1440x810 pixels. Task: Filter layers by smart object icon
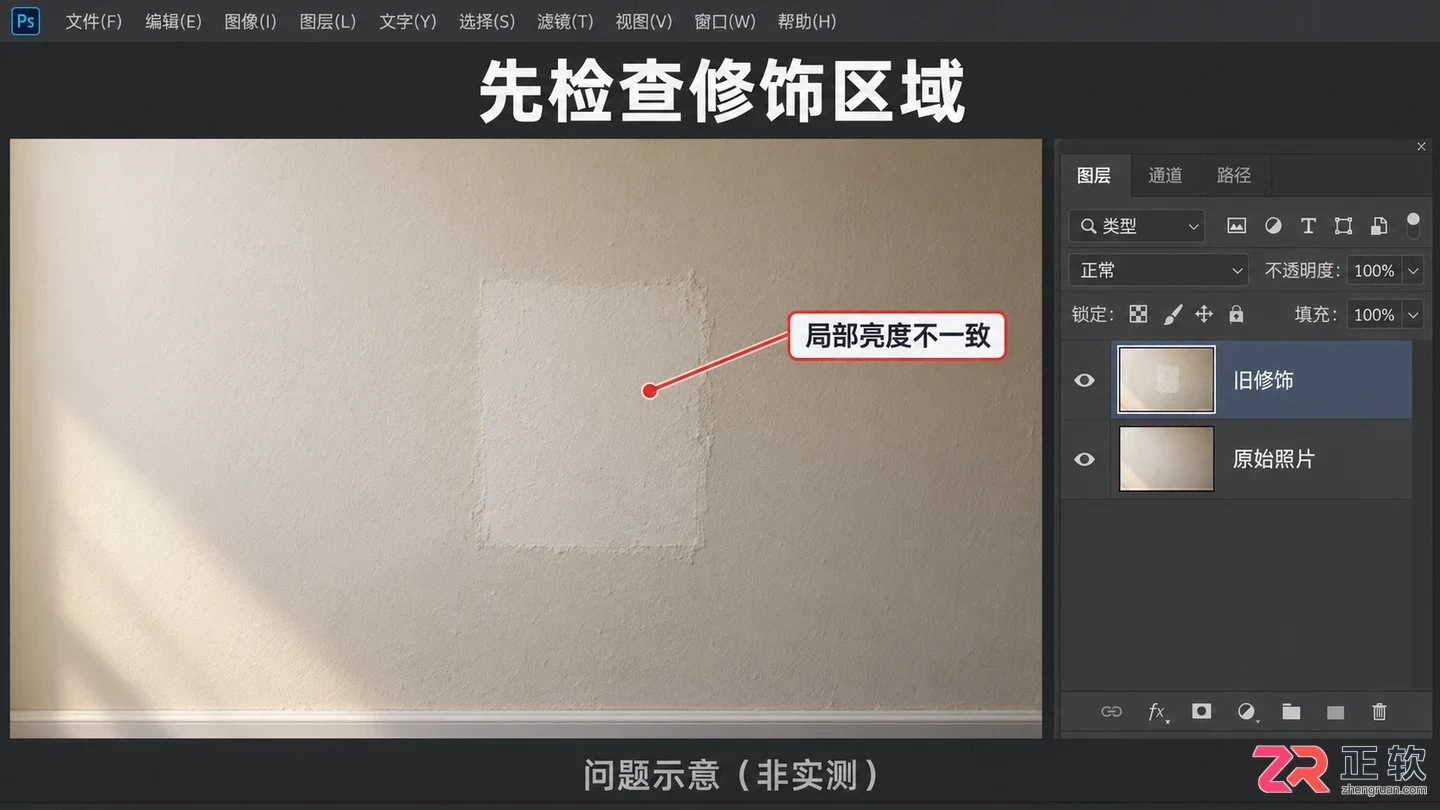click(1379, 226)
